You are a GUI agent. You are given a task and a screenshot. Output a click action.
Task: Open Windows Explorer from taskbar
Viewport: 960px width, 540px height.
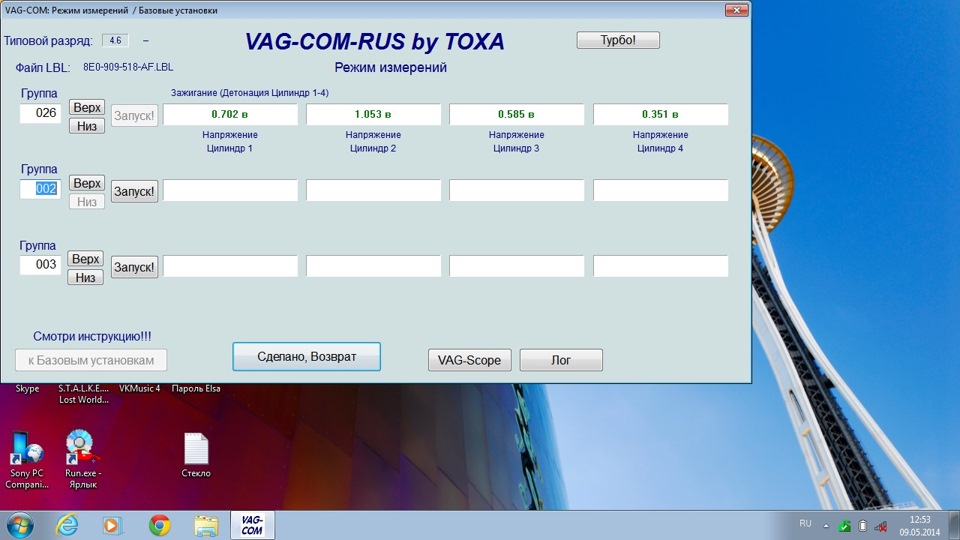pos(206,525)
